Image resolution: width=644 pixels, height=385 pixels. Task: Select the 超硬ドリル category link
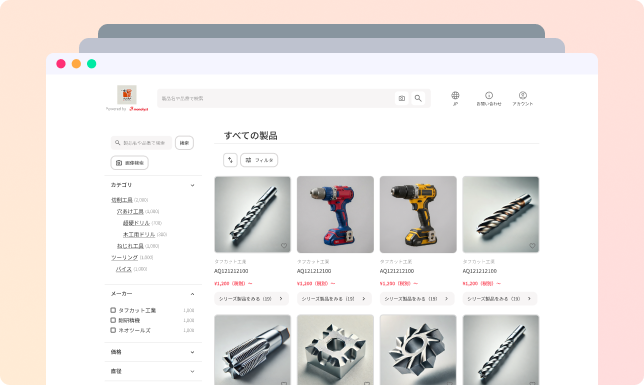click(x=136, y=223)
